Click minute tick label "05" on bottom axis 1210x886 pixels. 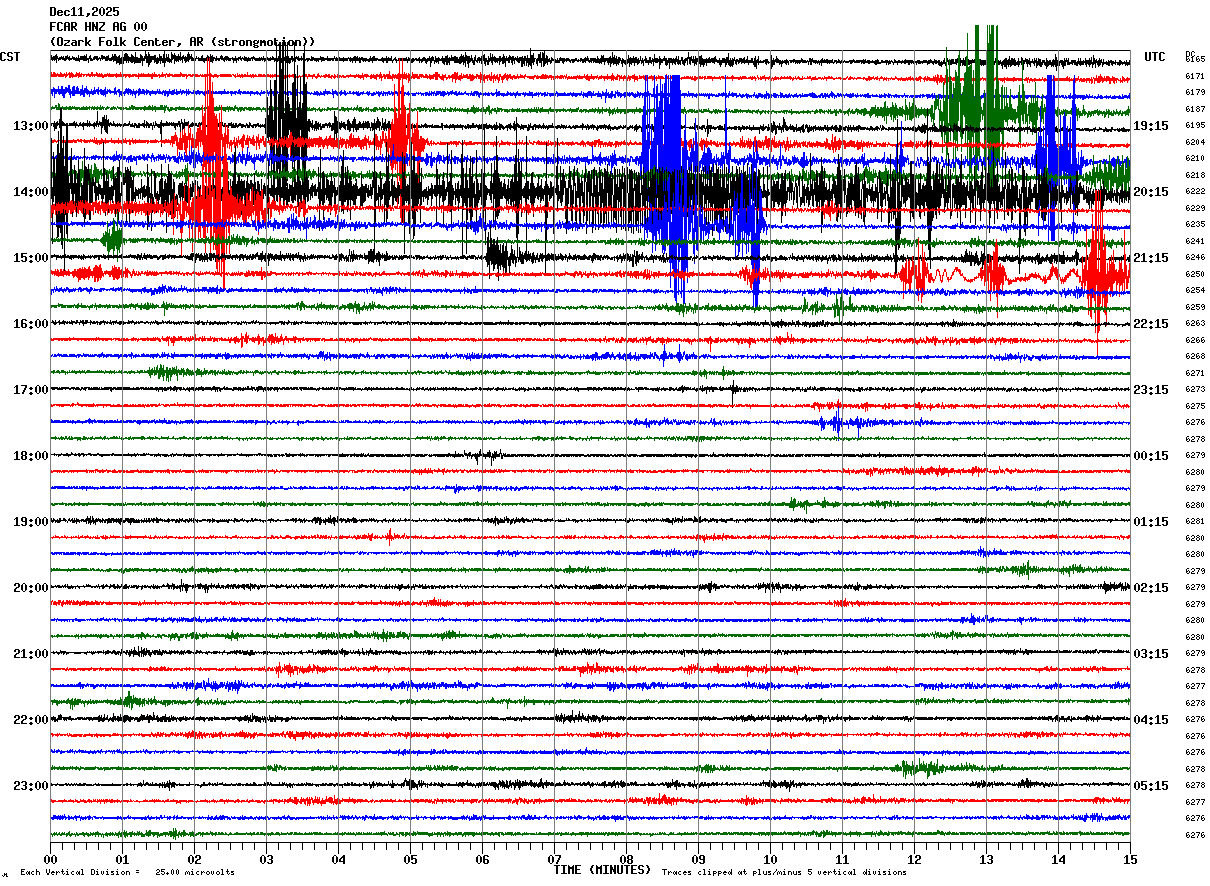coord(410,859)
